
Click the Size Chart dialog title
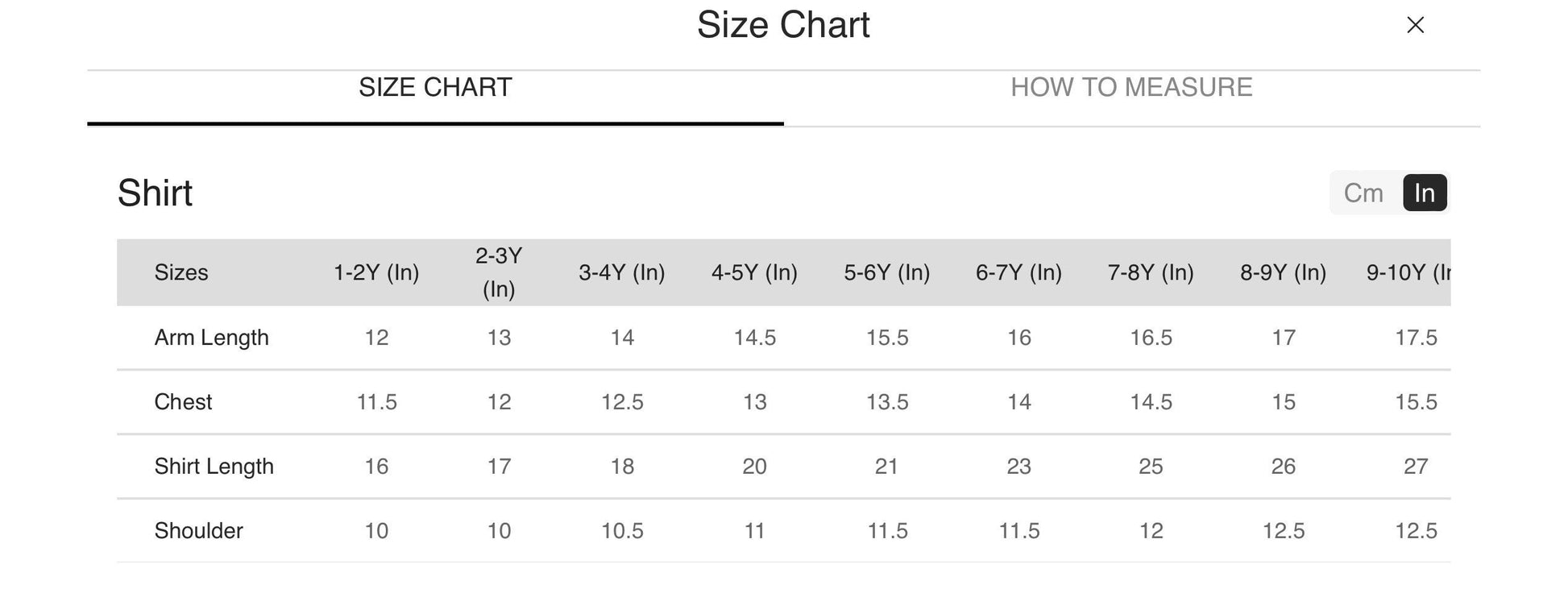(x=782, y=25)
